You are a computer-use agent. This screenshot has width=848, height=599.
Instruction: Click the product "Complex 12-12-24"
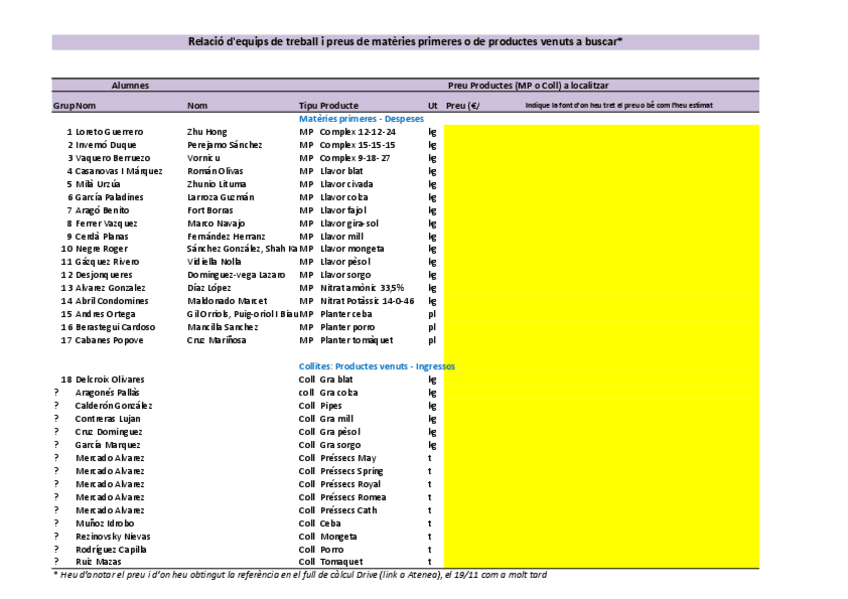point(357,132)
